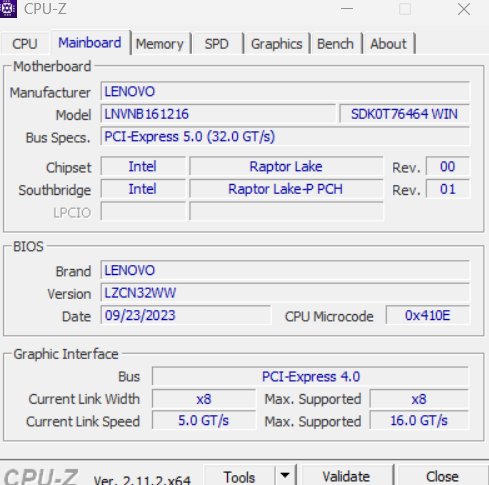Select BIOS version LZCN32WW
489x485 pixels.
(x=285, y=293)
